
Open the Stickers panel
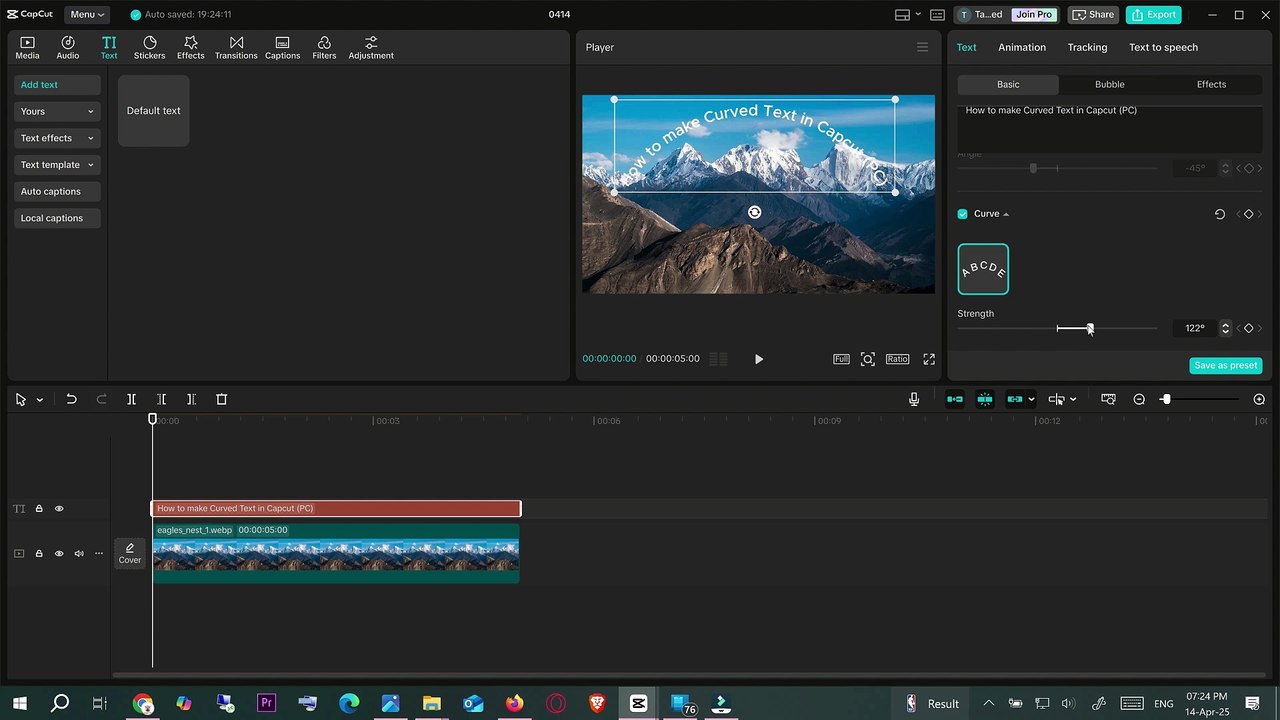[150, 47]
